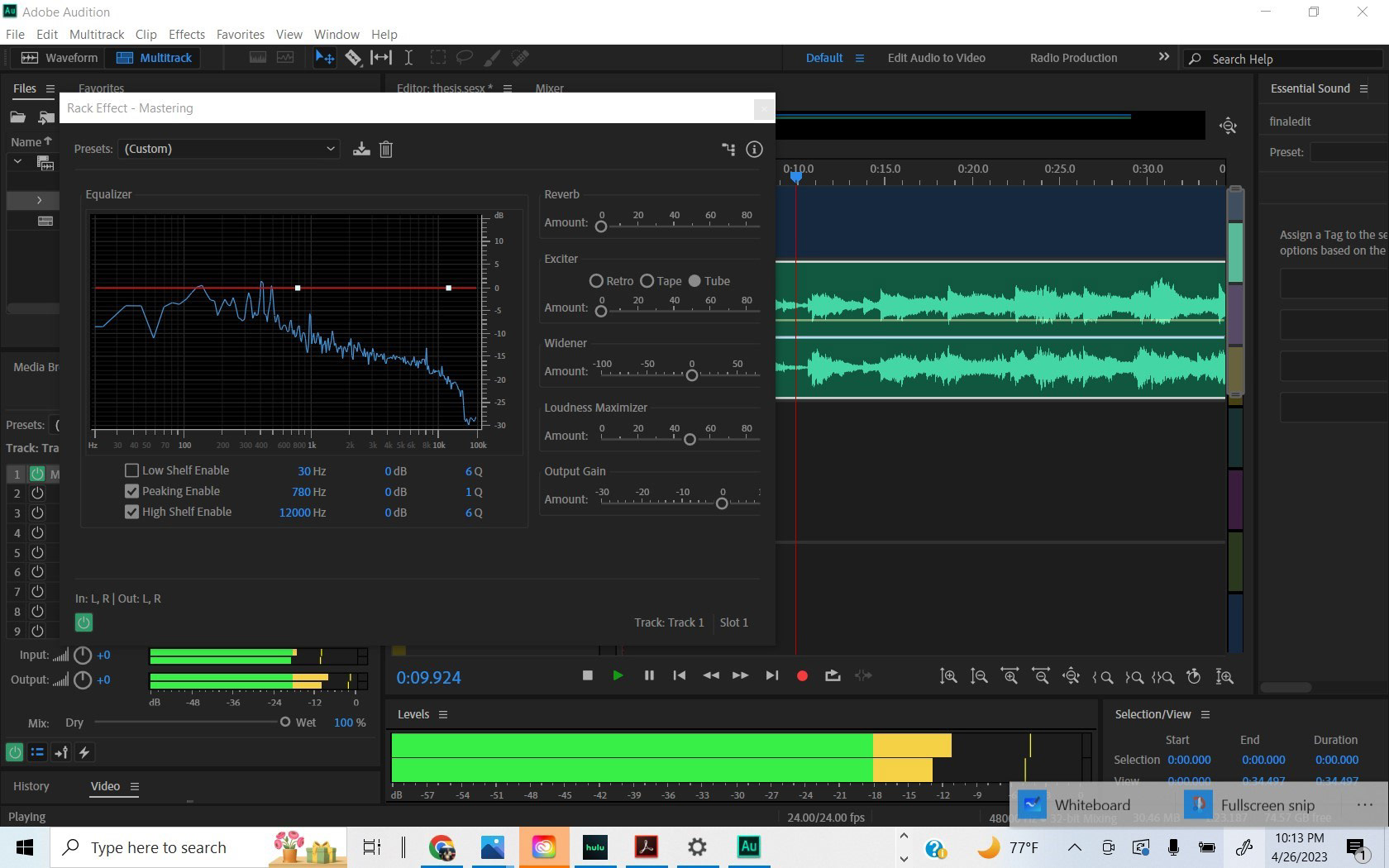Disable the High Shelf Enable checkbox
This screenshot has width=1389, height=868.
tap(131, 512)
